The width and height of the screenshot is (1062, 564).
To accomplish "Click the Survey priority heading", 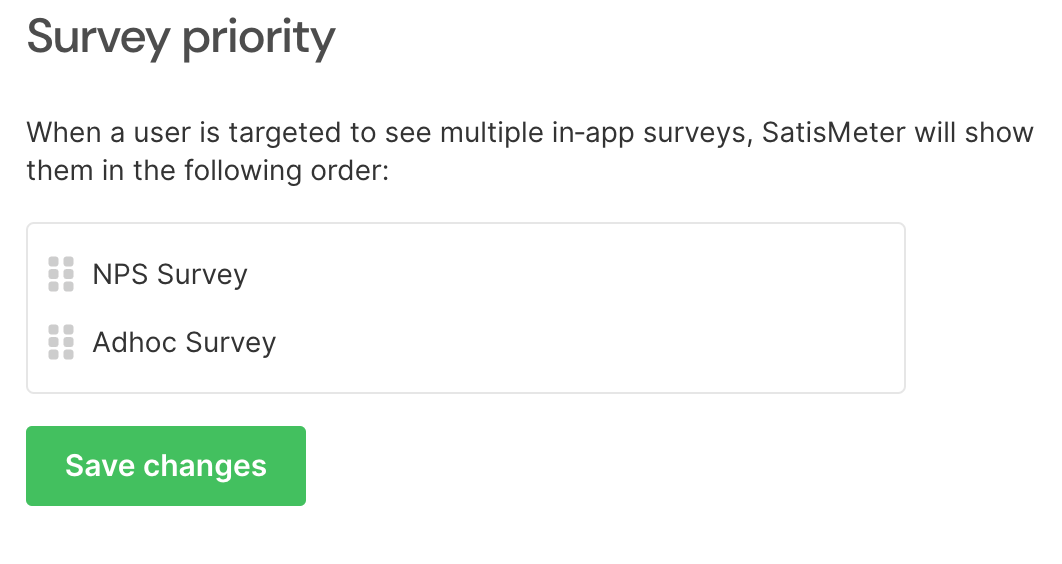I will [181, 37].
